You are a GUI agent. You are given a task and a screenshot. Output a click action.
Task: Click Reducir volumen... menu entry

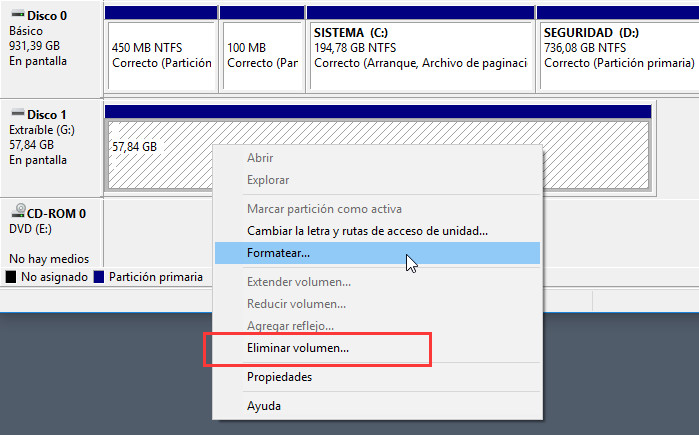click(296, 304)
